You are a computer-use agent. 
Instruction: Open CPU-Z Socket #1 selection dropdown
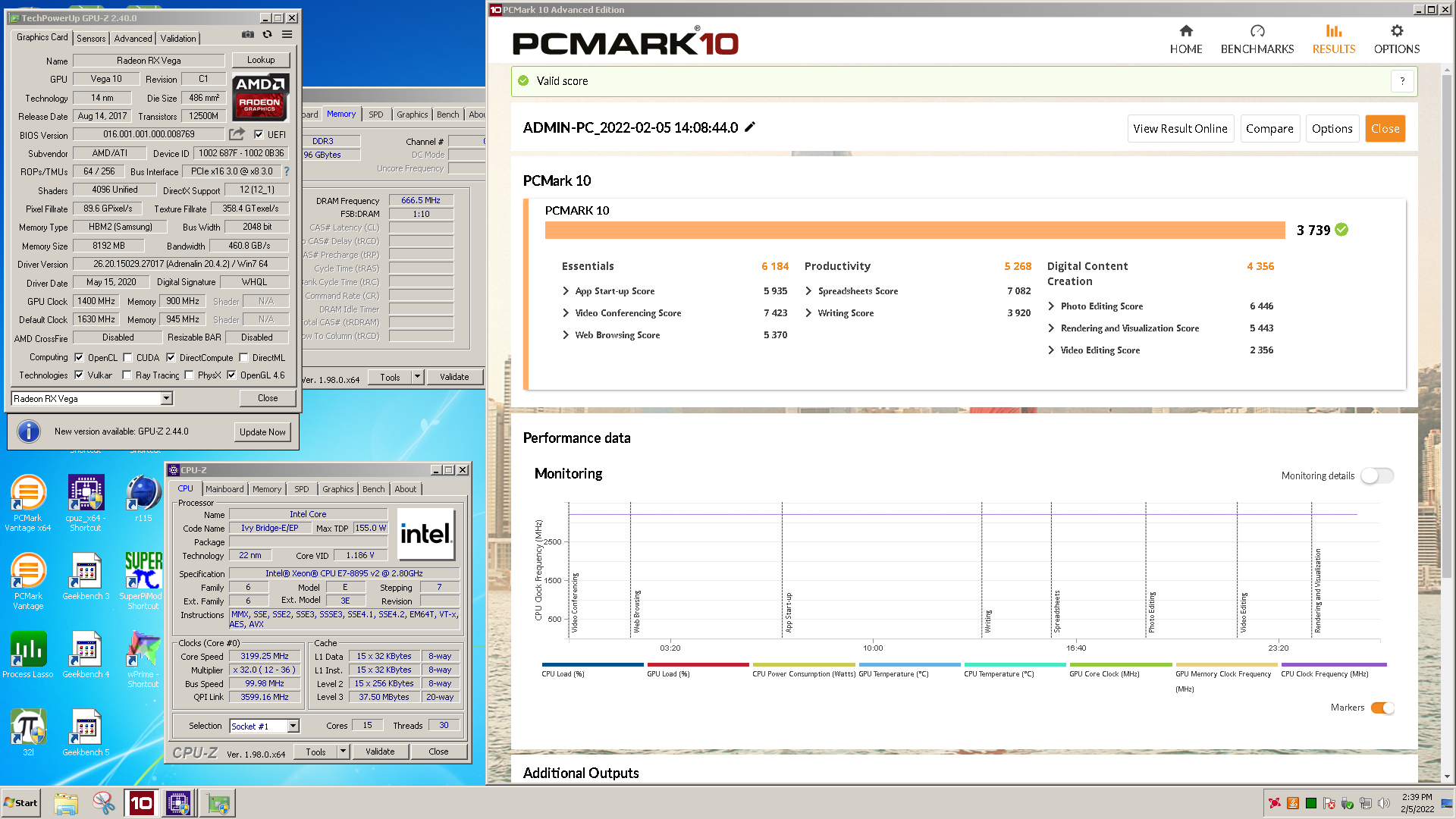click(x=293, y=726)
